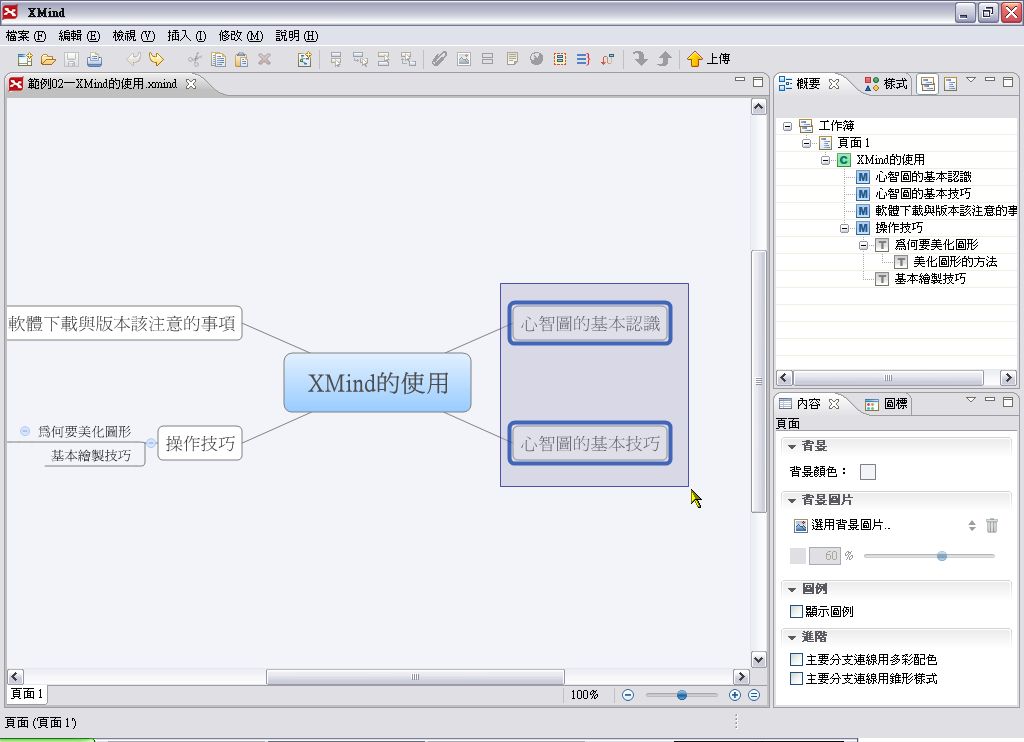Switch to the 圖標 tab

tap(886, 404)
